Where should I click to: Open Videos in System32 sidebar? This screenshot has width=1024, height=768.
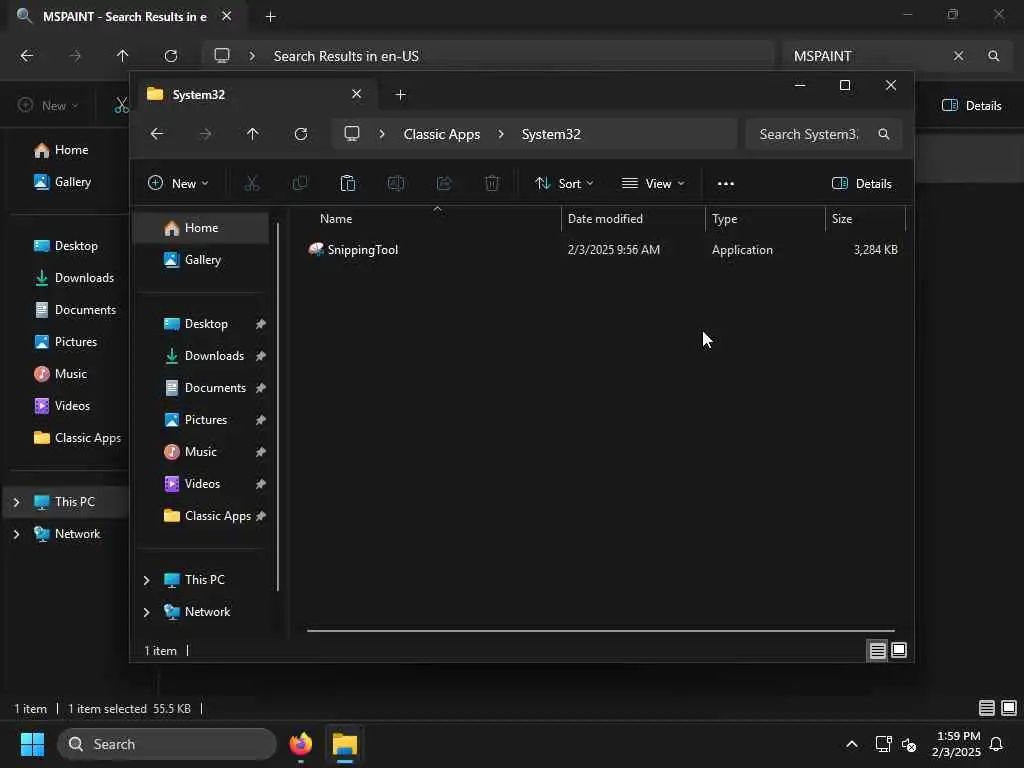tap(201, 484)
